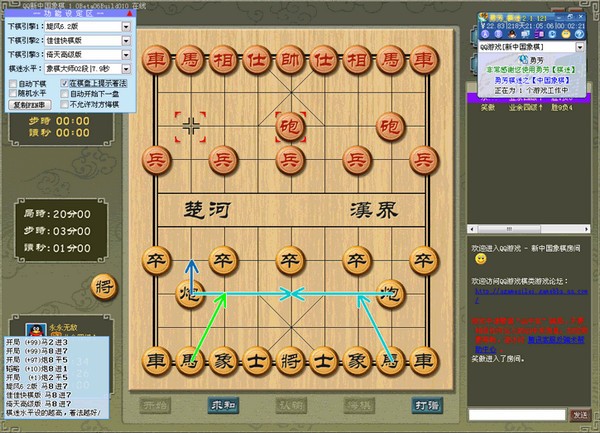Screen dimensions: 600x433
Task: Click the A icon in the helper window toolbar
Action: click(485, 34)
